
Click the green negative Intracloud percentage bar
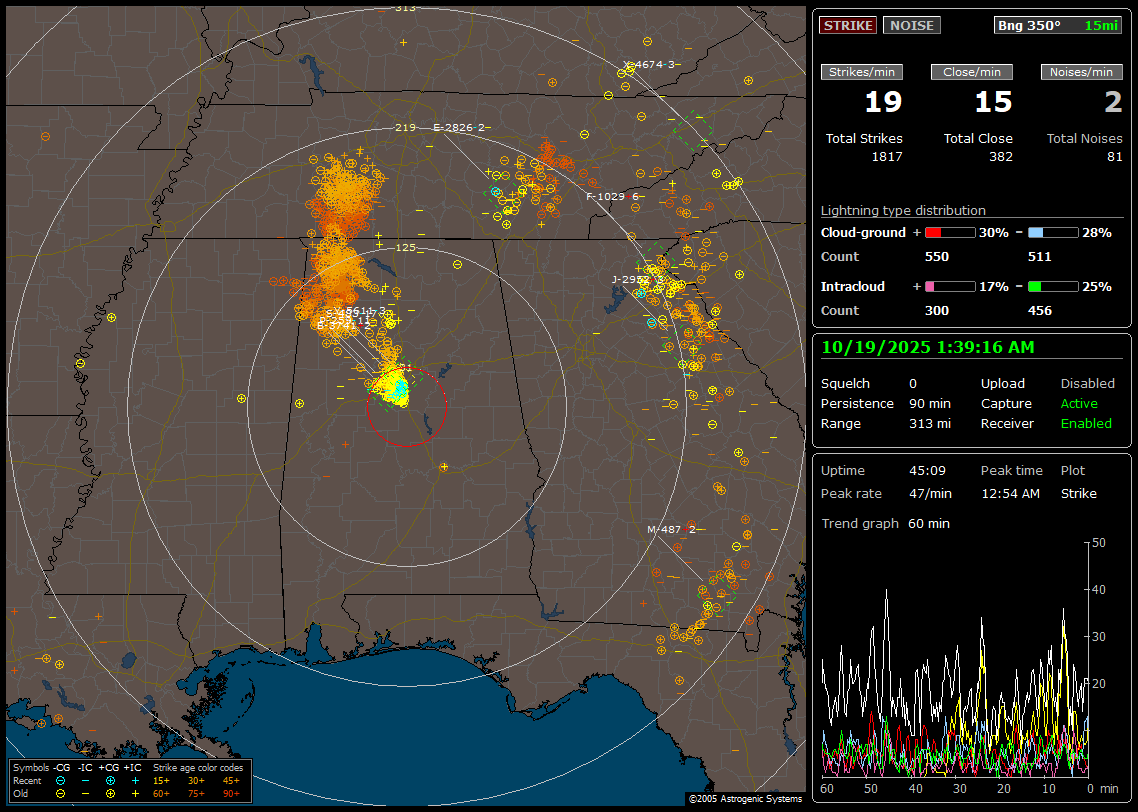1052,286
